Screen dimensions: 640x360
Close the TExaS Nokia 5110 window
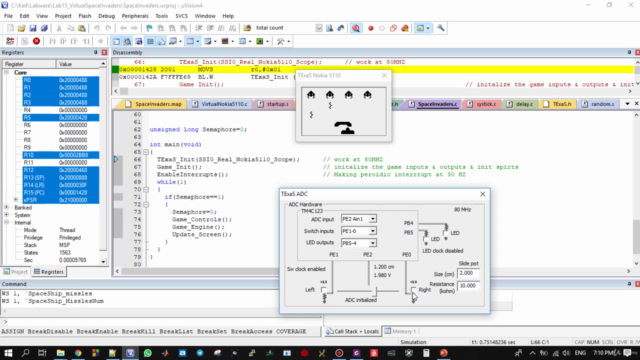pyautogui.click(x=384, y=76)
